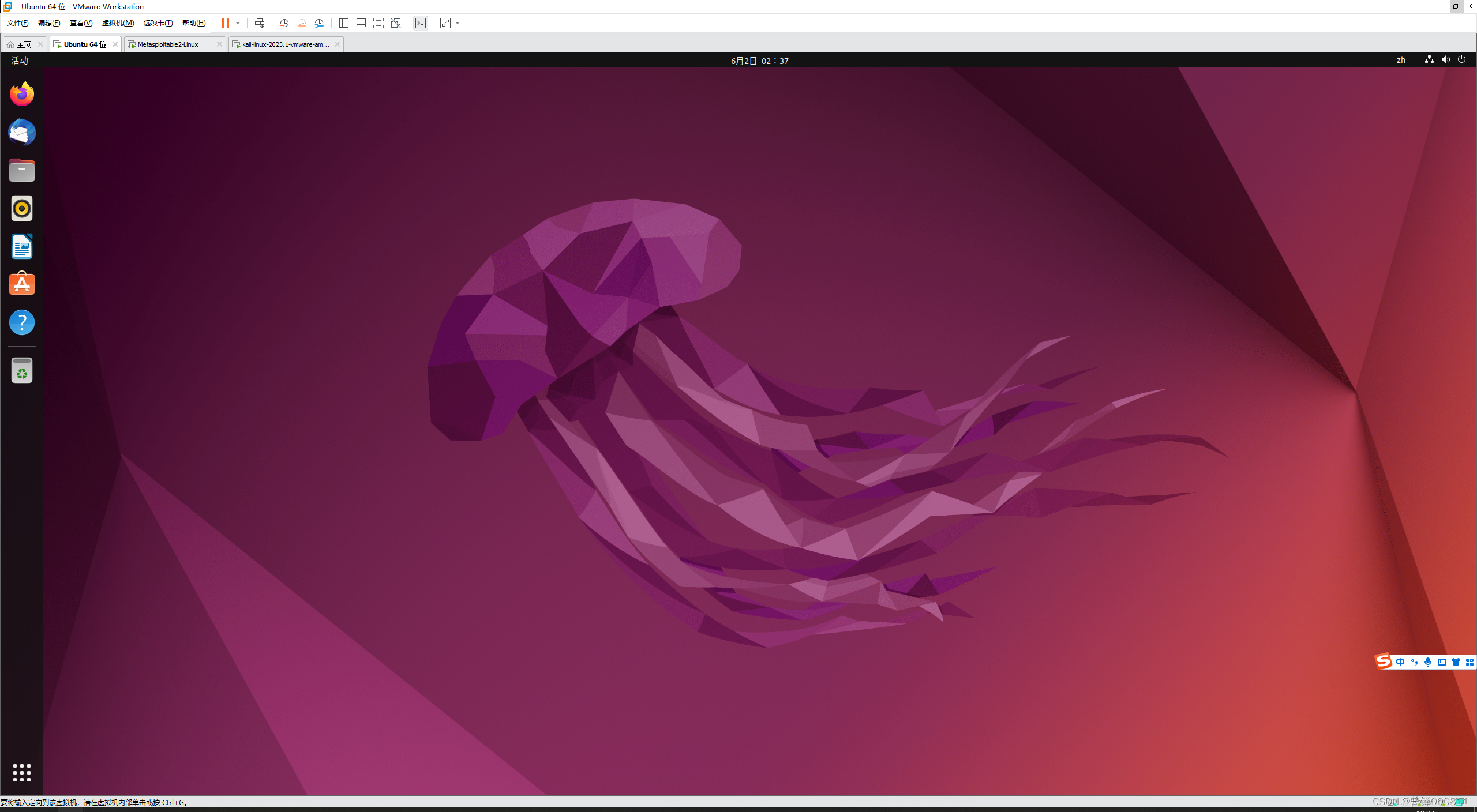The width and height of the screenshot is (1477, 812).
Task: Toggle the library sidebar panel
Action: 344,23
